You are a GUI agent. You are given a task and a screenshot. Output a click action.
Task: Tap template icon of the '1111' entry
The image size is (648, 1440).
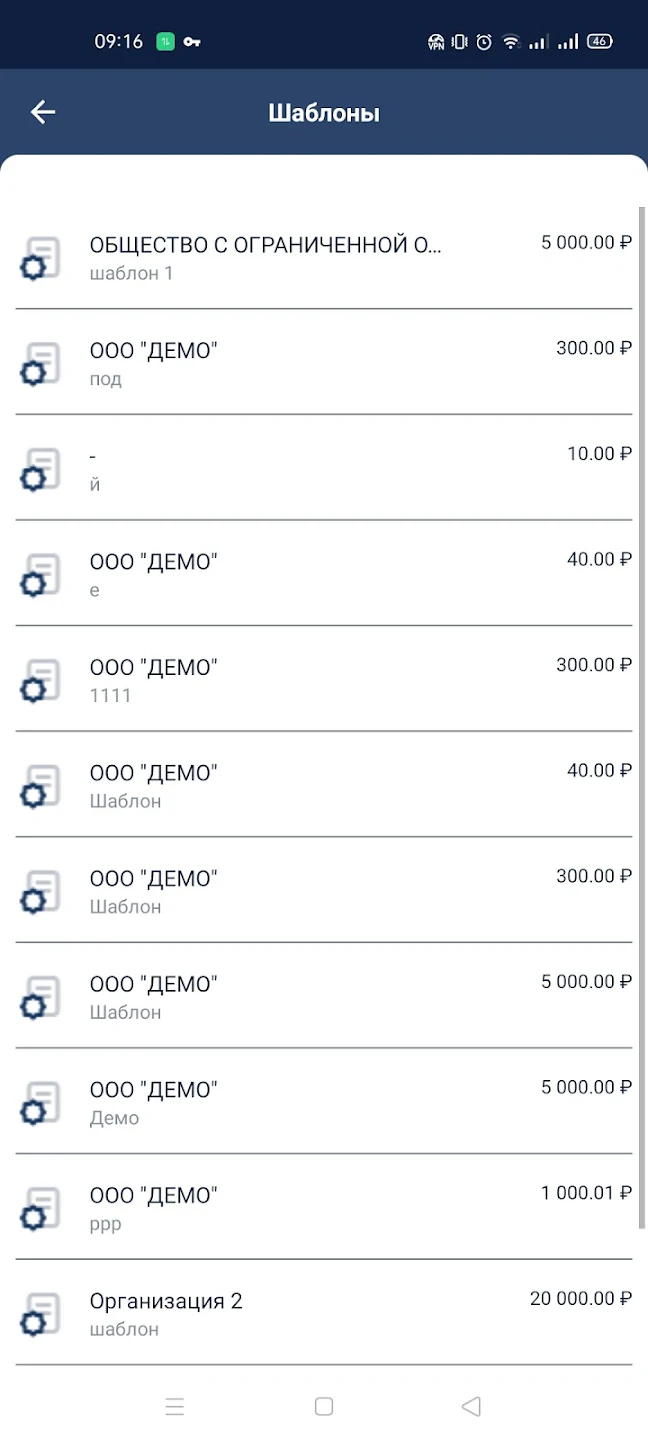[x=40, y=680]
